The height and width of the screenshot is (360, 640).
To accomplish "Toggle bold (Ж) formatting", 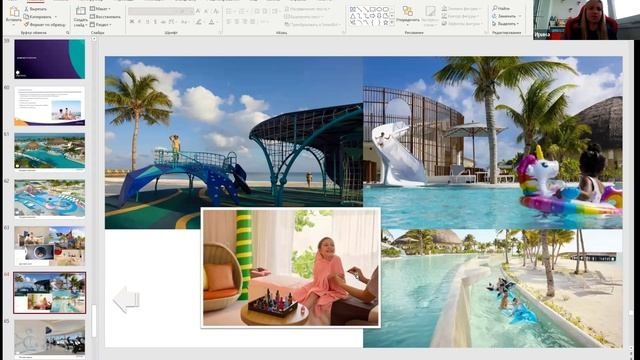I will [x=132, y=22].
